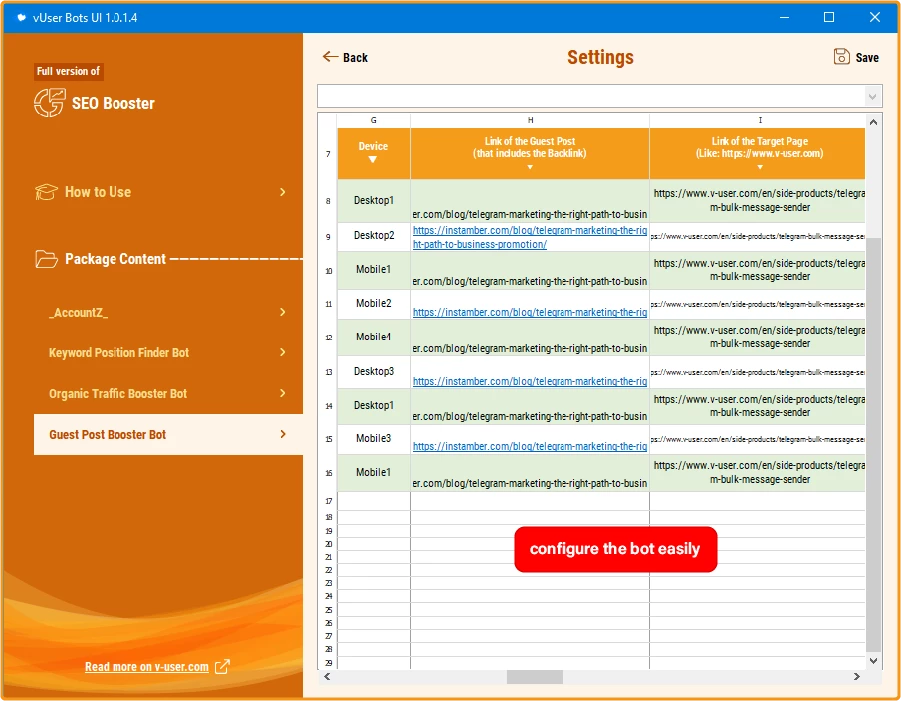Select Guest Post Booster Bot
Screen dimensions: 901x701
(x=168, y=434)
